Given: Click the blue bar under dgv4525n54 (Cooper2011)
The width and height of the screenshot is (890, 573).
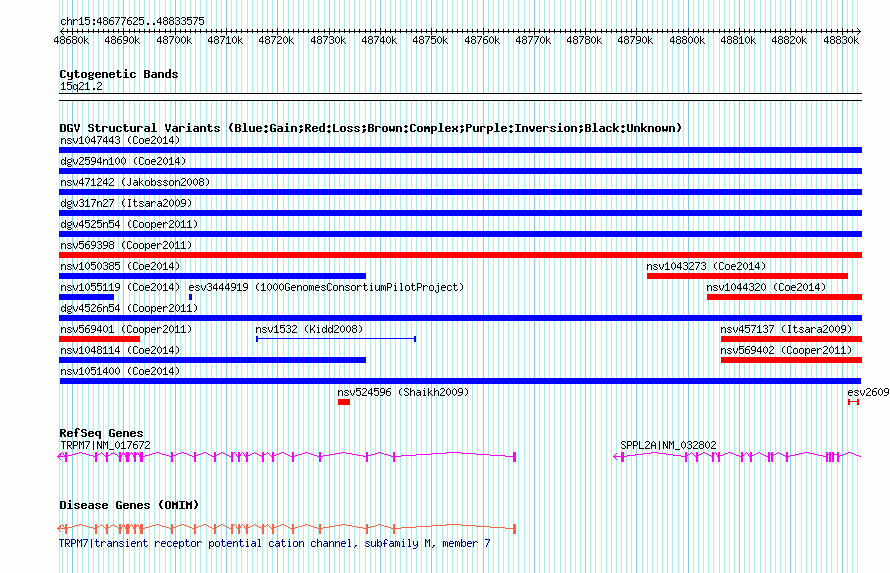Looking at the screenshot, I should [460, 234].
